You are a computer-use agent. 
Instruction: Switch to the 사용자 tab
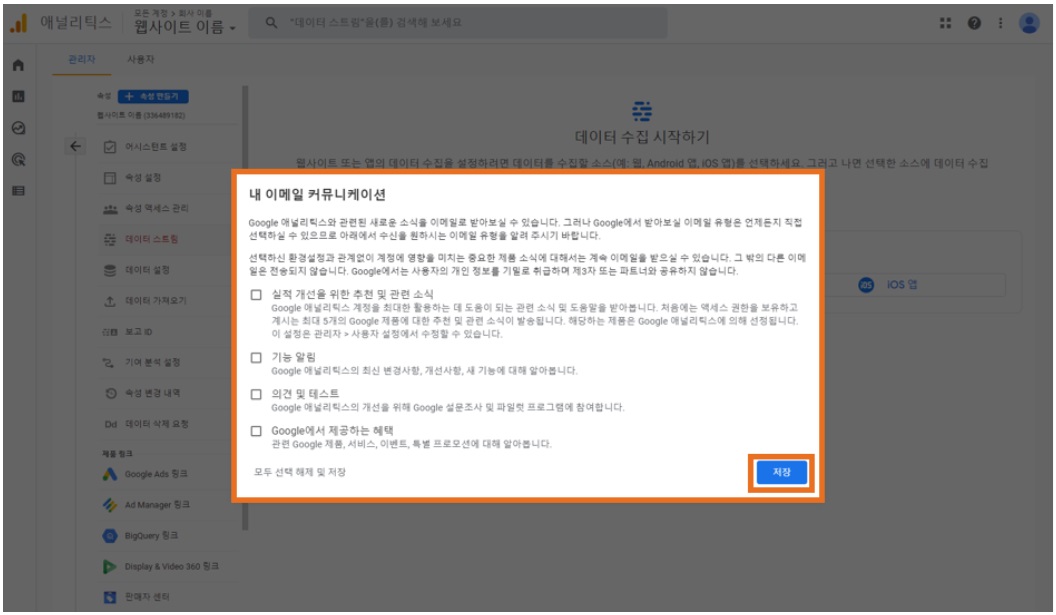point(141,59)
